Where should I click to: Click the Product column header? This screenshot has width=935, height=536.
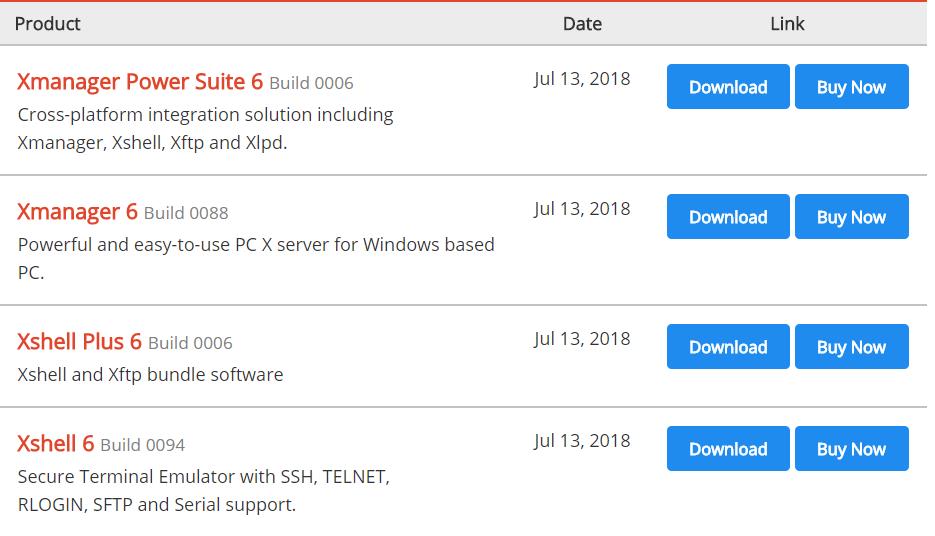point(48,23)
